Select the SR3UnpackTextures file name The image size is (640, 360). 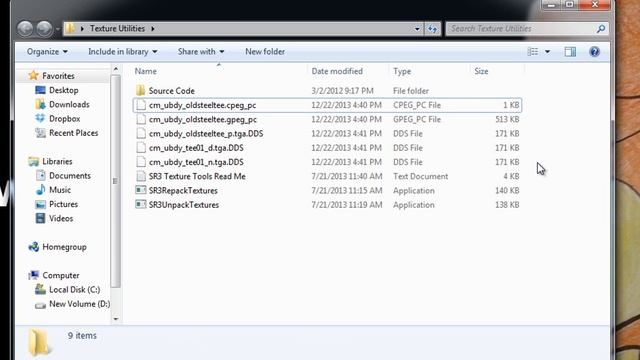tap(184, 205)
